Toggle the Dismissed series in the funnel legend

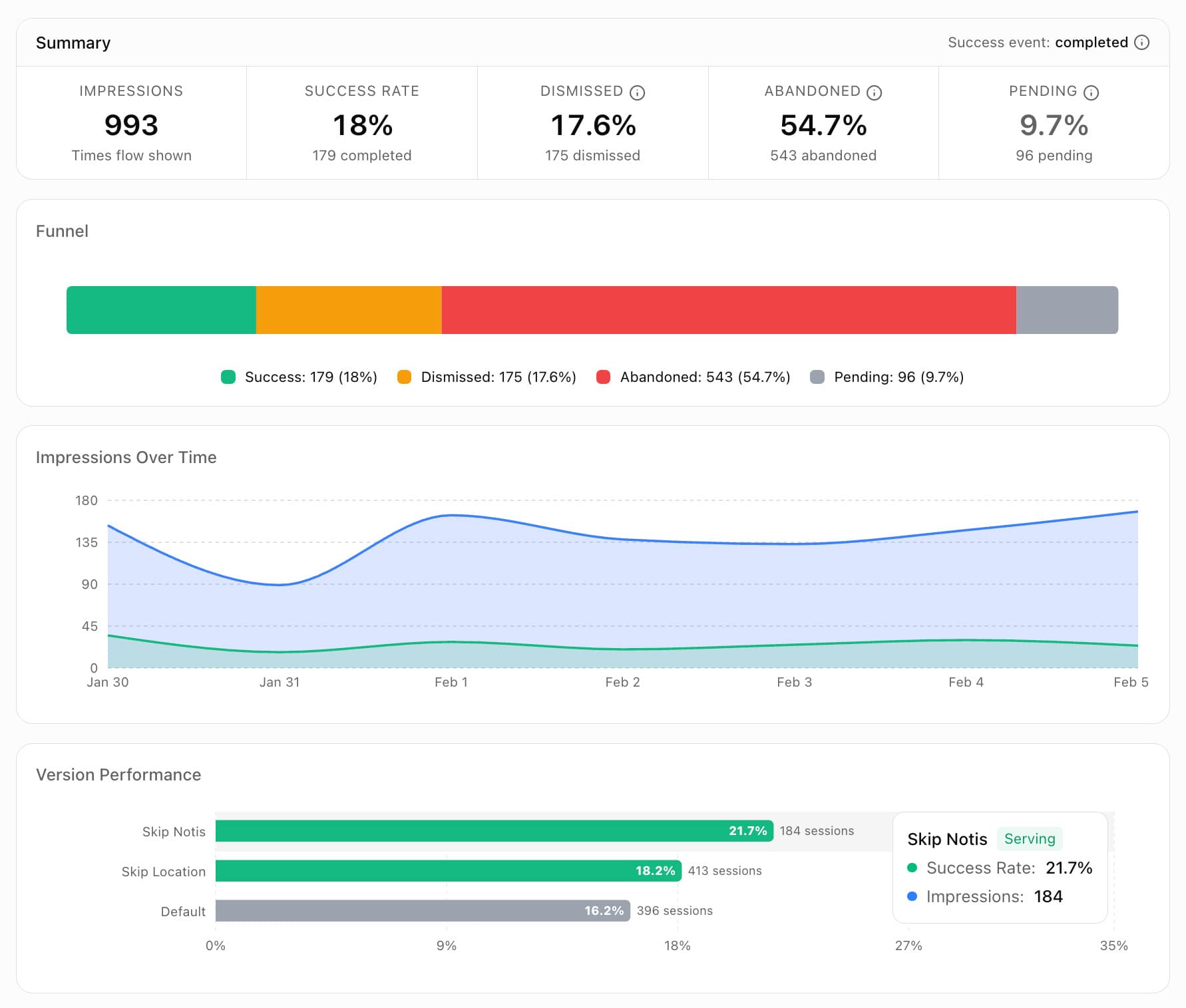click(x=404, y=377)
